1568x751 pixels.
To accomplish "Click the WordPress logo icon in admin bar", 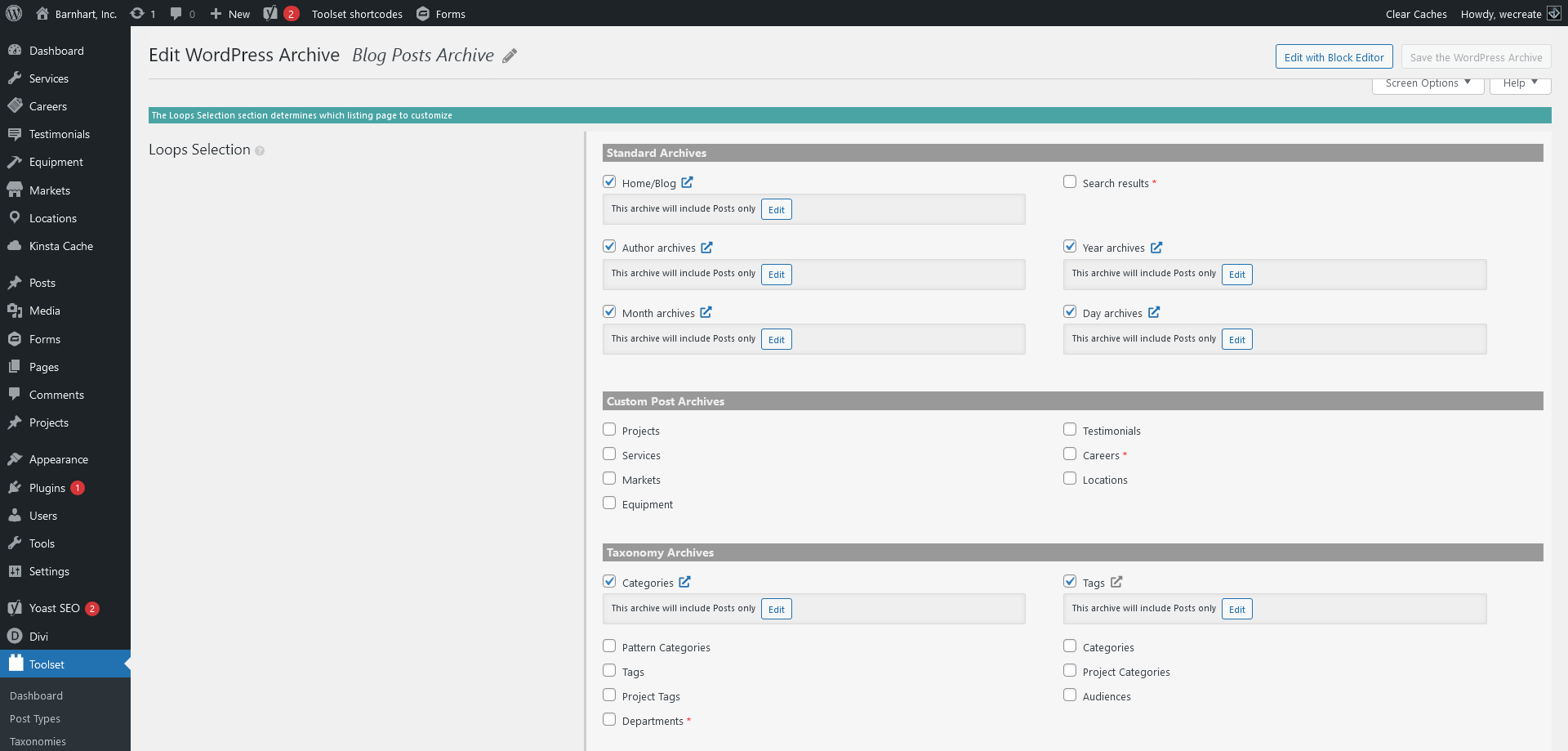I will (14, 14).
